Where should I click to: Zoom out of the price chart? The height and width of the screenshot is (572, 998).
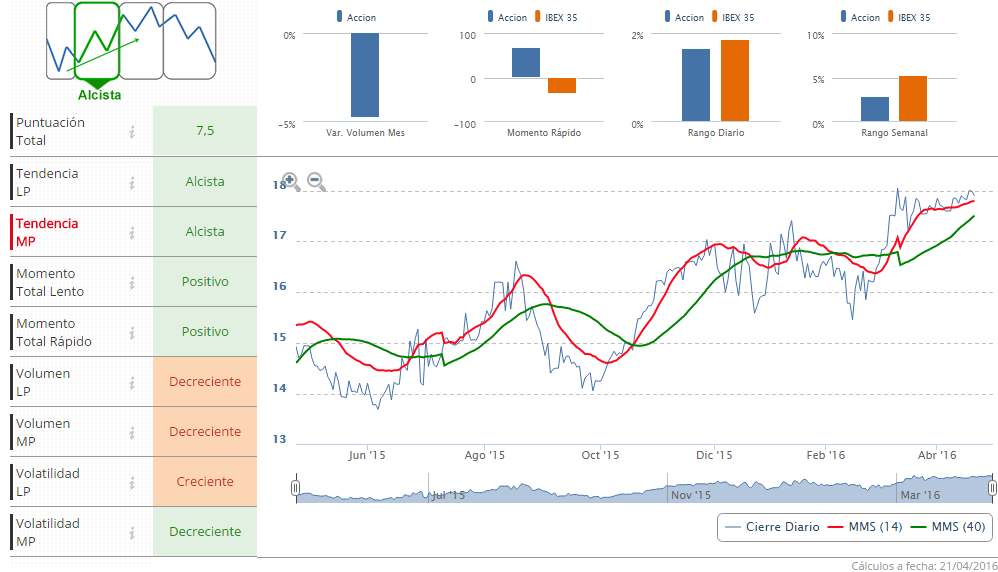click(316, 181)
